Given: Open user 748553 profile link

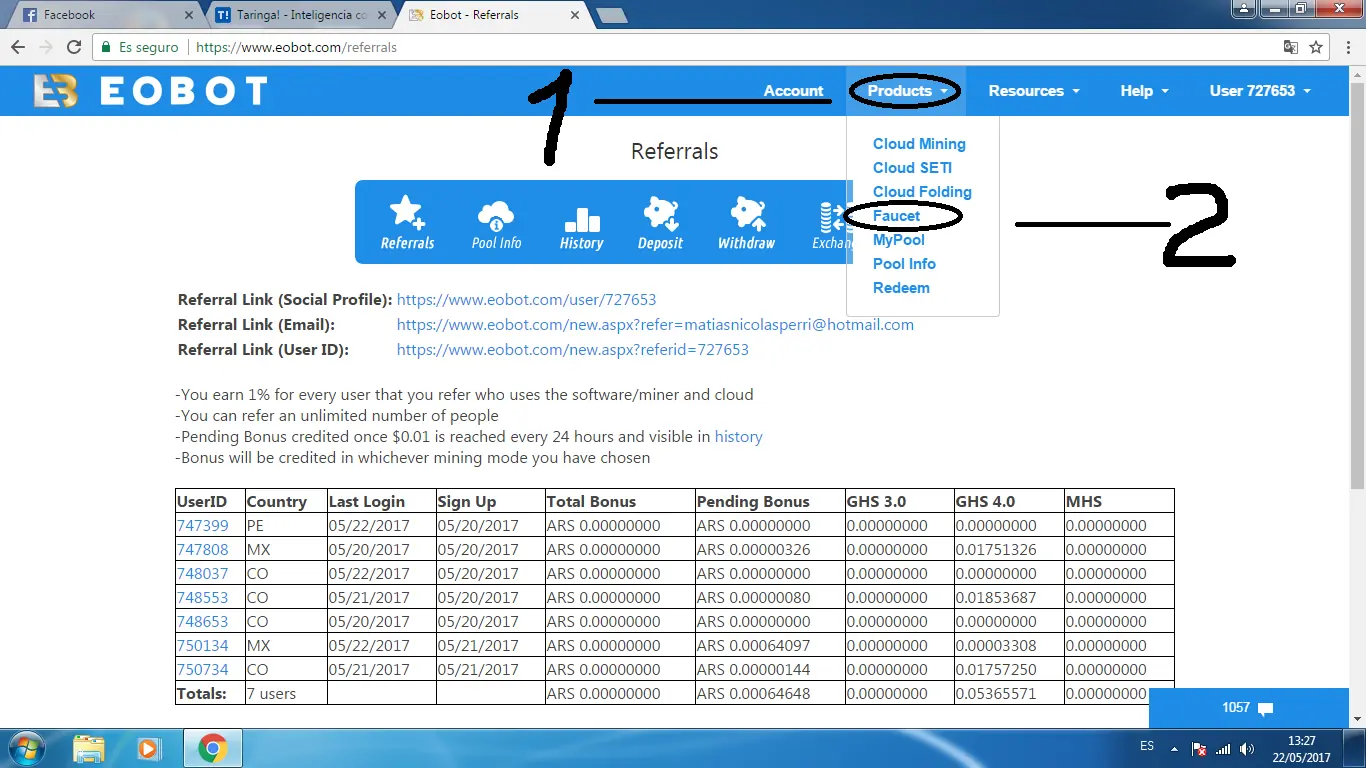Looking at the screenshot, I should click(x=202, y=598).
